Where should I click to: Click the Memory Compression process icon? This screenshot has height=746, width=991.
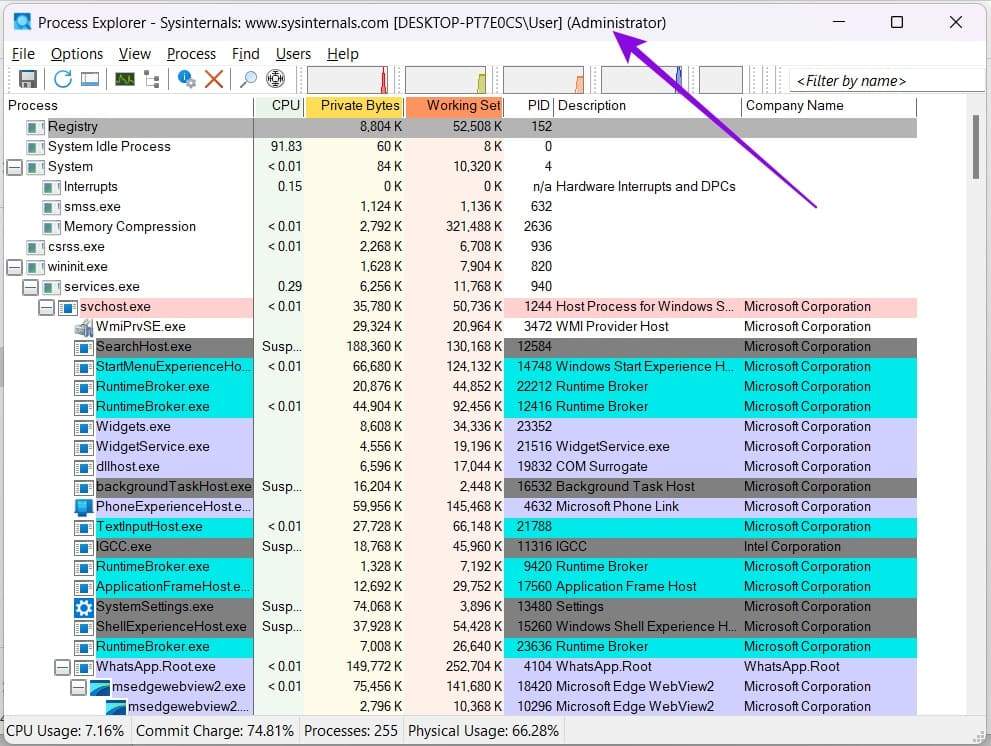51,227
